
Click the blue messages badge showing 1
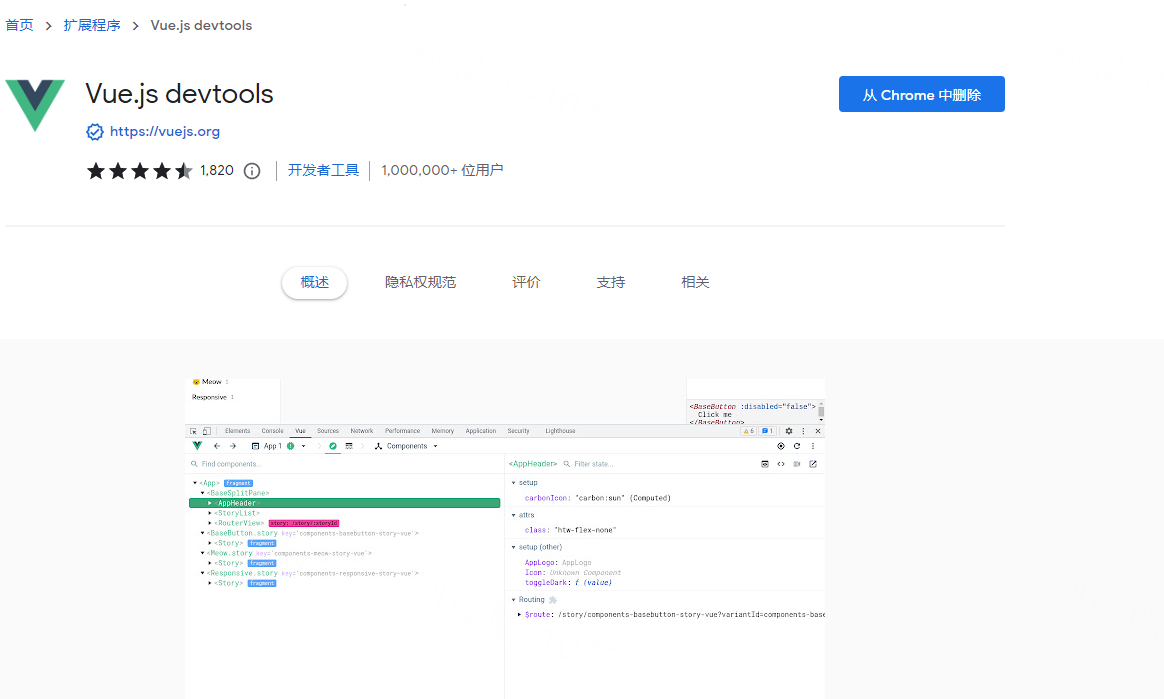click(768, 431)
